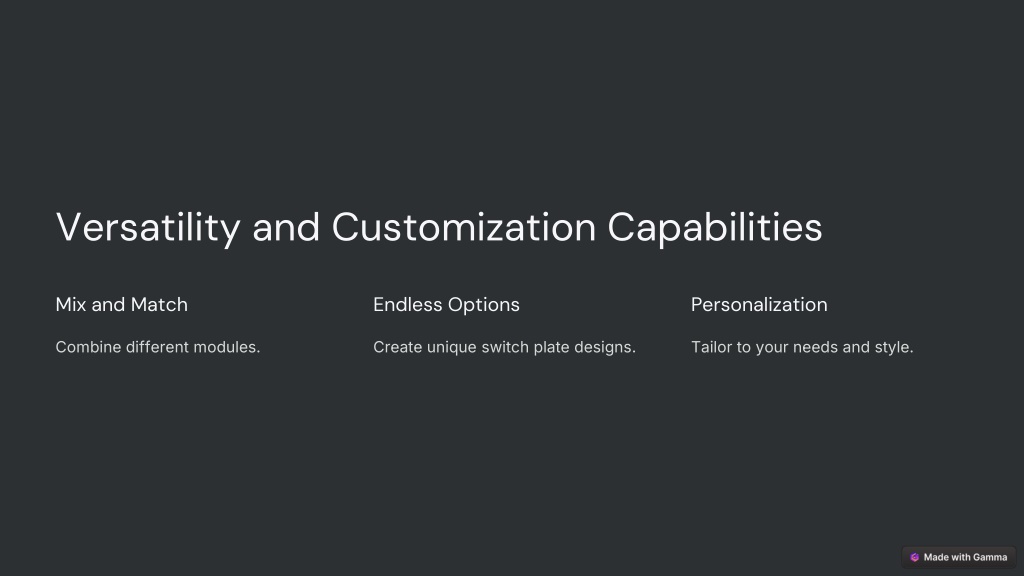Viewport: 1024px width, 576px height.
Task: Click the word Gamma in the badge
Action: coord(989,557)
